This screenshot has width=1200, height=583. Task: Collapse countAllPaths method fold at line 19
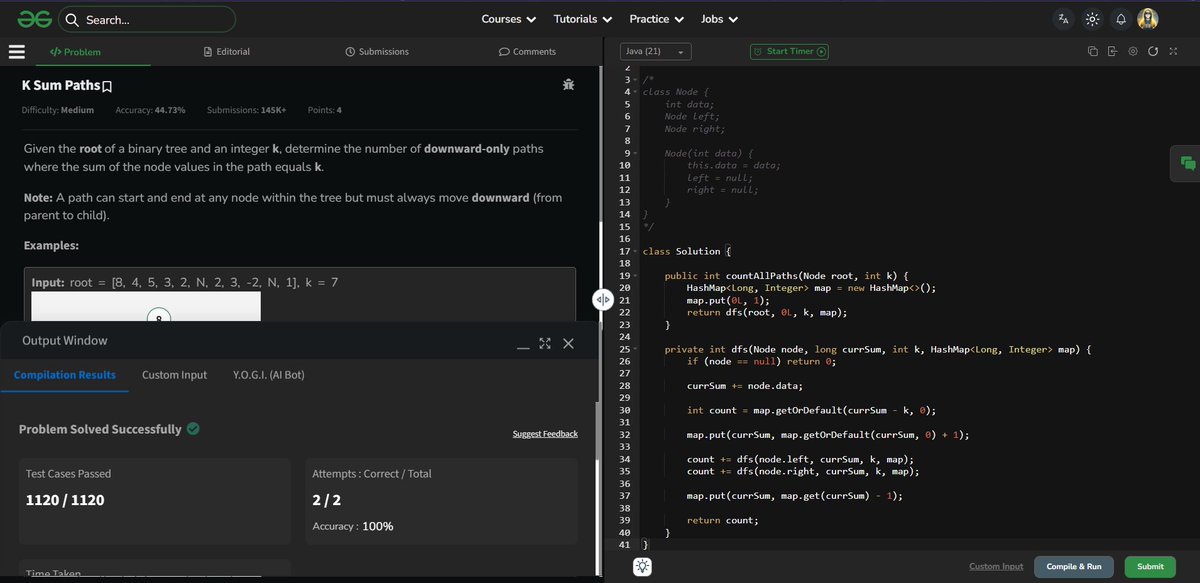[x=635, y=275]
